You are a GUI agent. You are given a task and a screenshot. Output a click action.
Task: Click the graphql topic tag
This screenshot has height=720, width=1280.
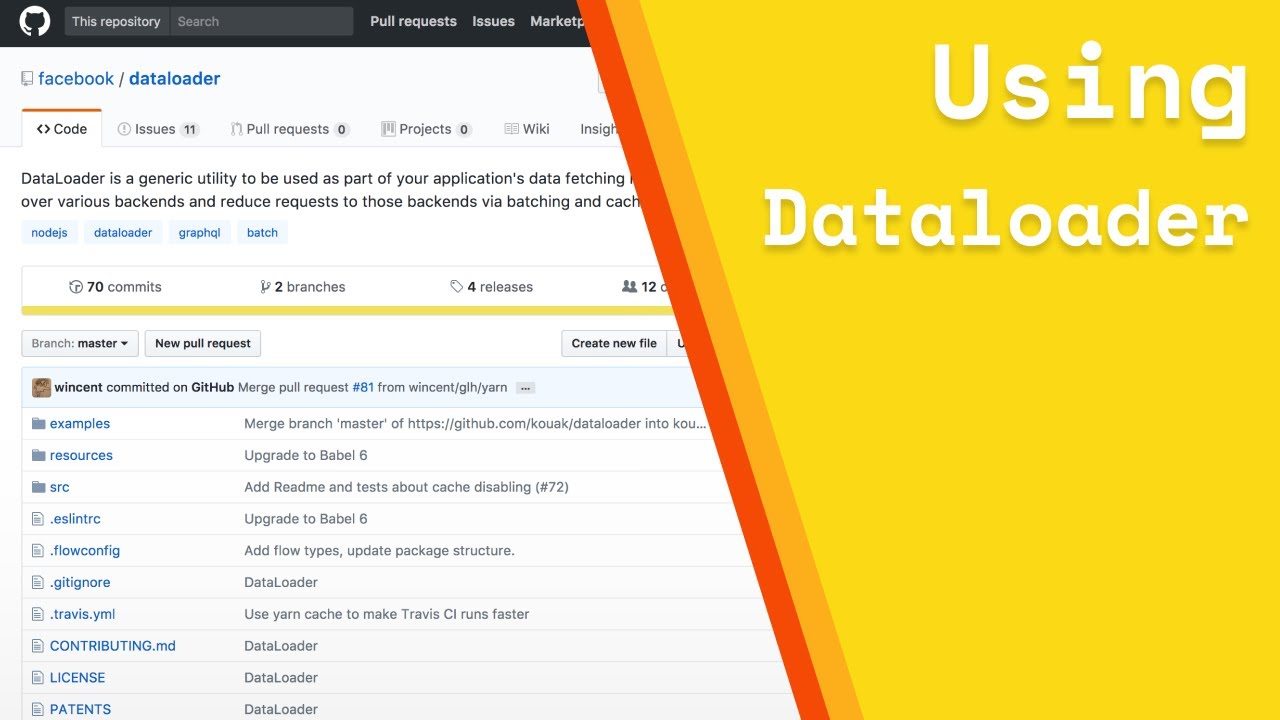[x=199, y=233]
